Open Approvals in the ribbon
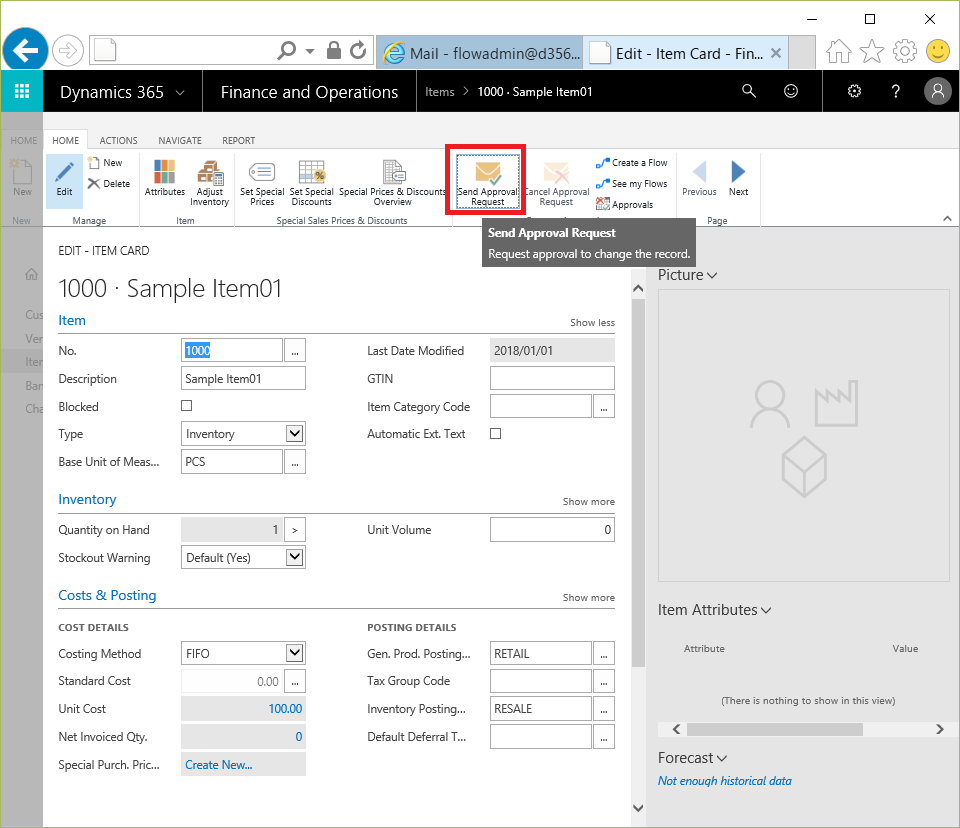 click(x=624, y=205)
